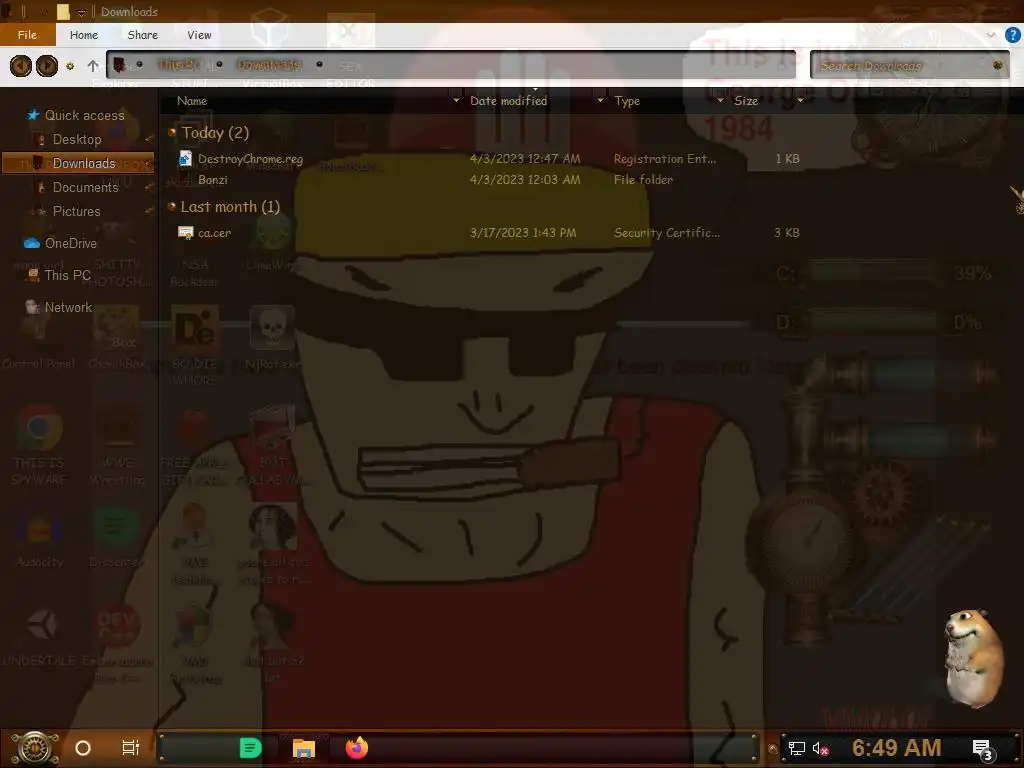Switch to the View ribbon tab
This screenshot has height=768, width=1024.
click(199, 35)
